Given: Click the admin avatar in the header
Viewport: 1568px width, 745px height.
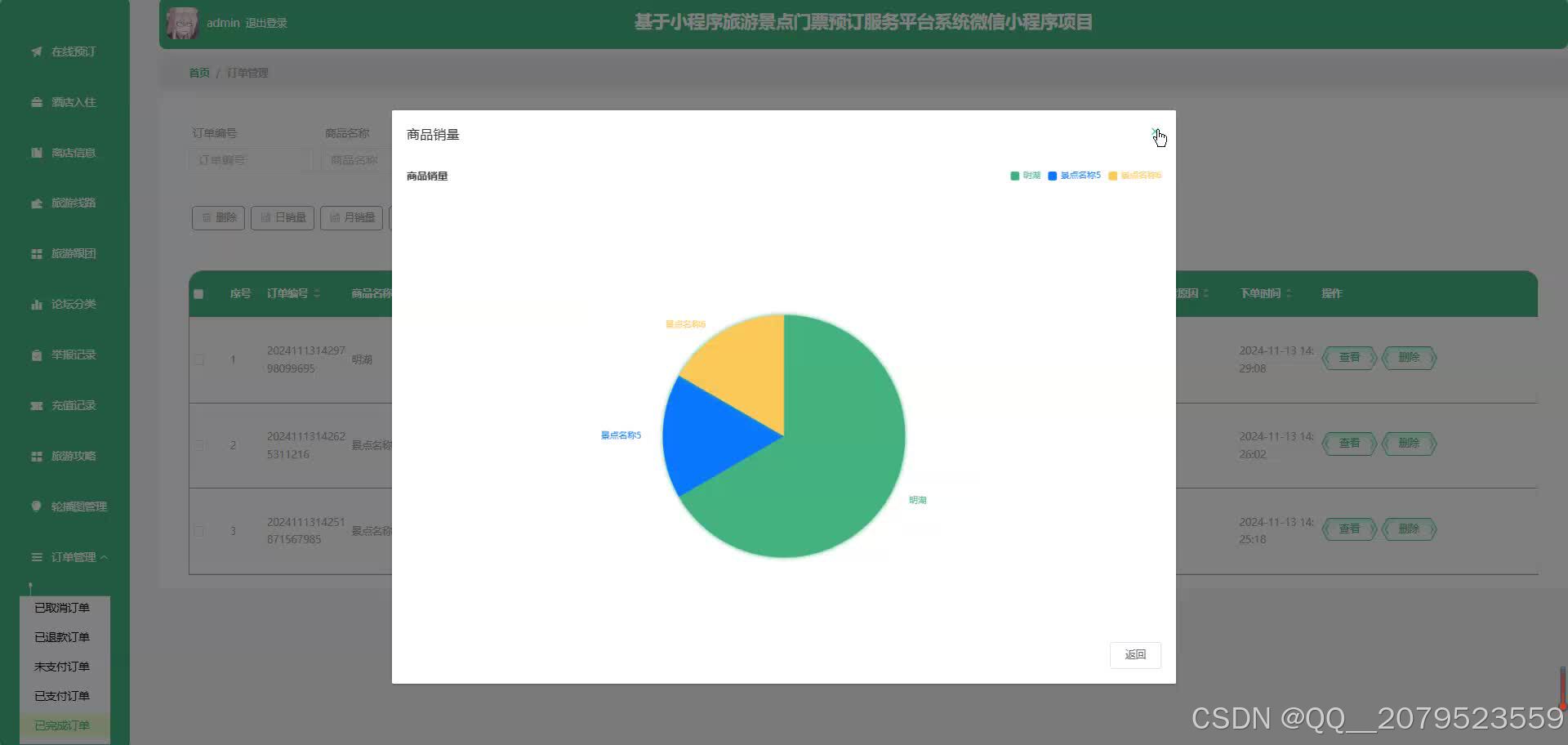Looking at the screenshot, I should pos(182,23).
